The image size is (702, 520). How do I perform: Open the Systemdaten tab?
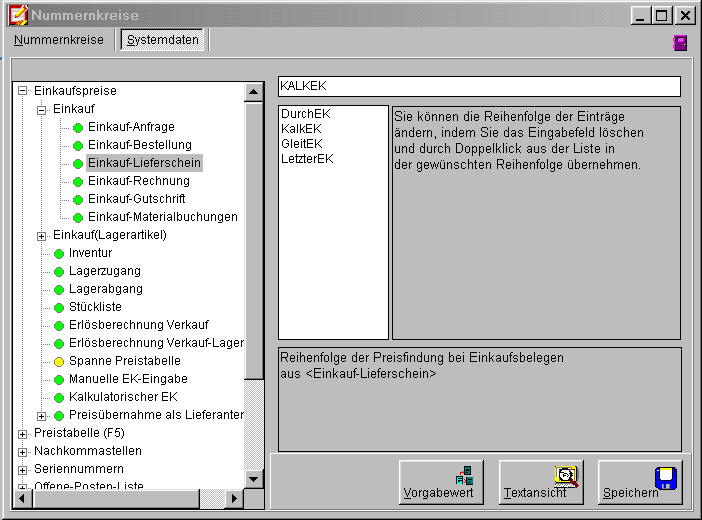(162, 40)
